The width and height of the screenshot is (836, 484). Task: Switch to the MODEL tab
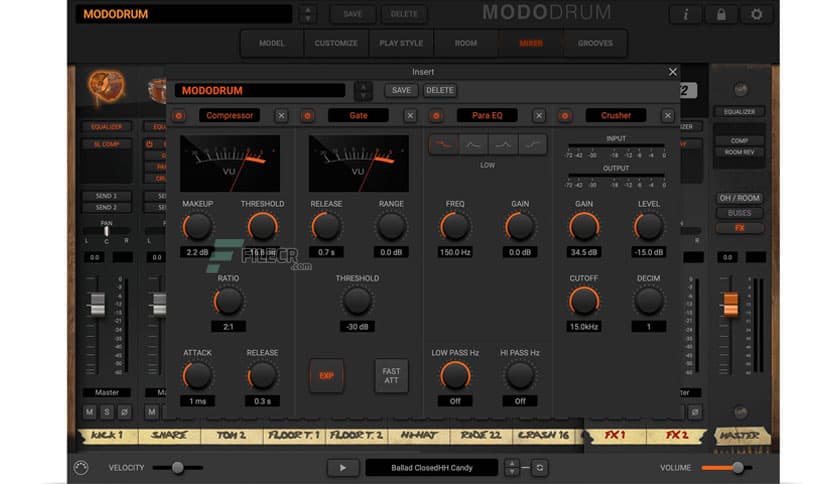272,43
